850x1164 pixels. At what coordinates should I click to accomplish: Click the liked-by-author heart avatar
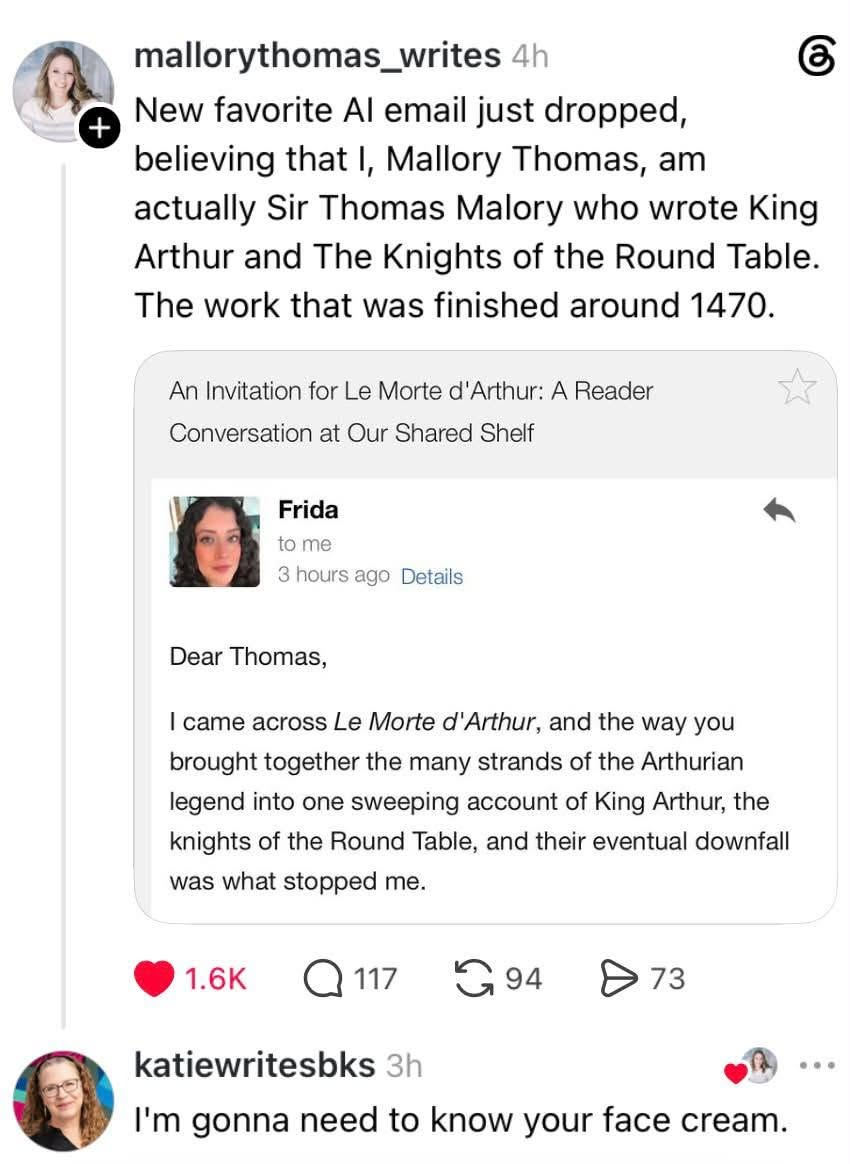tap(751, 1067)
